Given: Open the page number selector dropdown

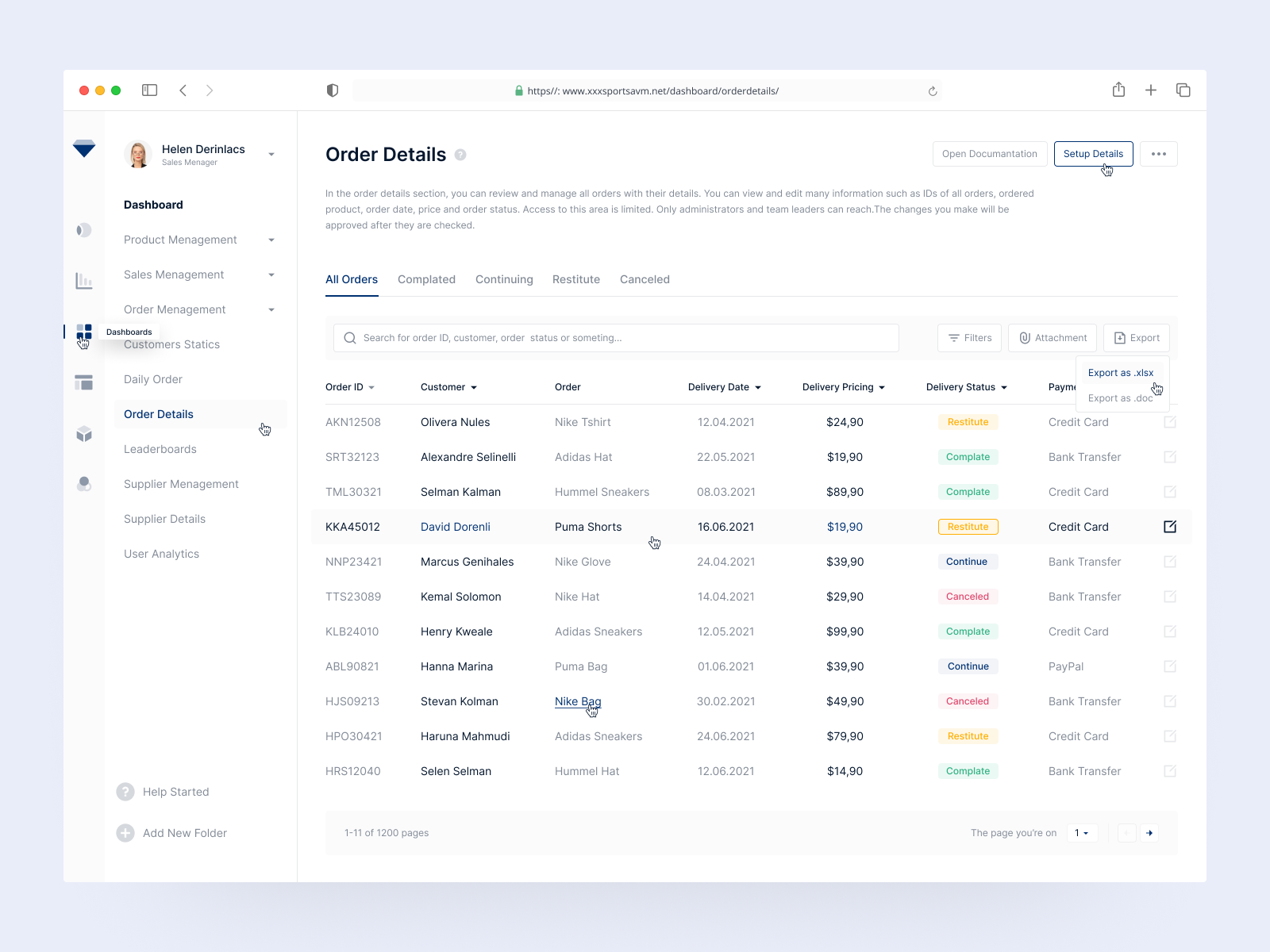Looking at the screenshot, I should point(1082,832).
